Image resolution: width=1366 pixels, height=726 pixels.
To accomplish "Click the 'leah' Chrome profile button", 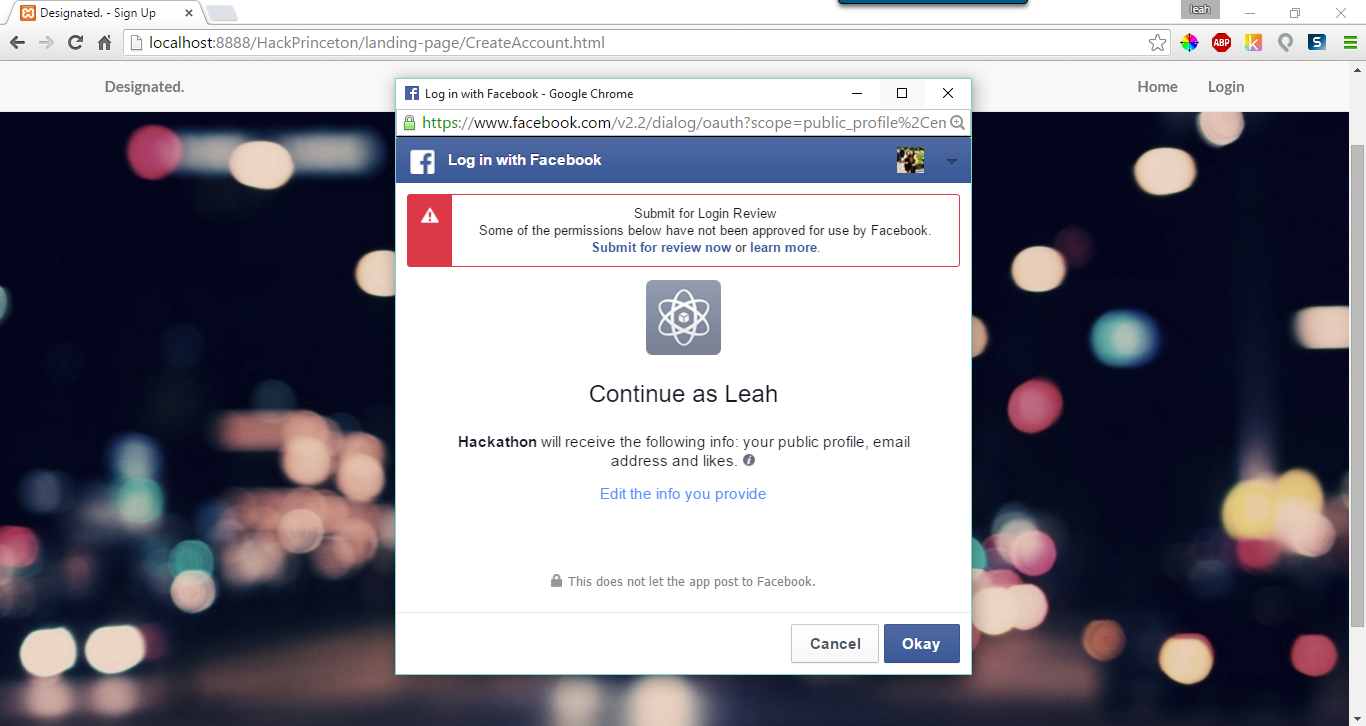I will pos(1199,9).
